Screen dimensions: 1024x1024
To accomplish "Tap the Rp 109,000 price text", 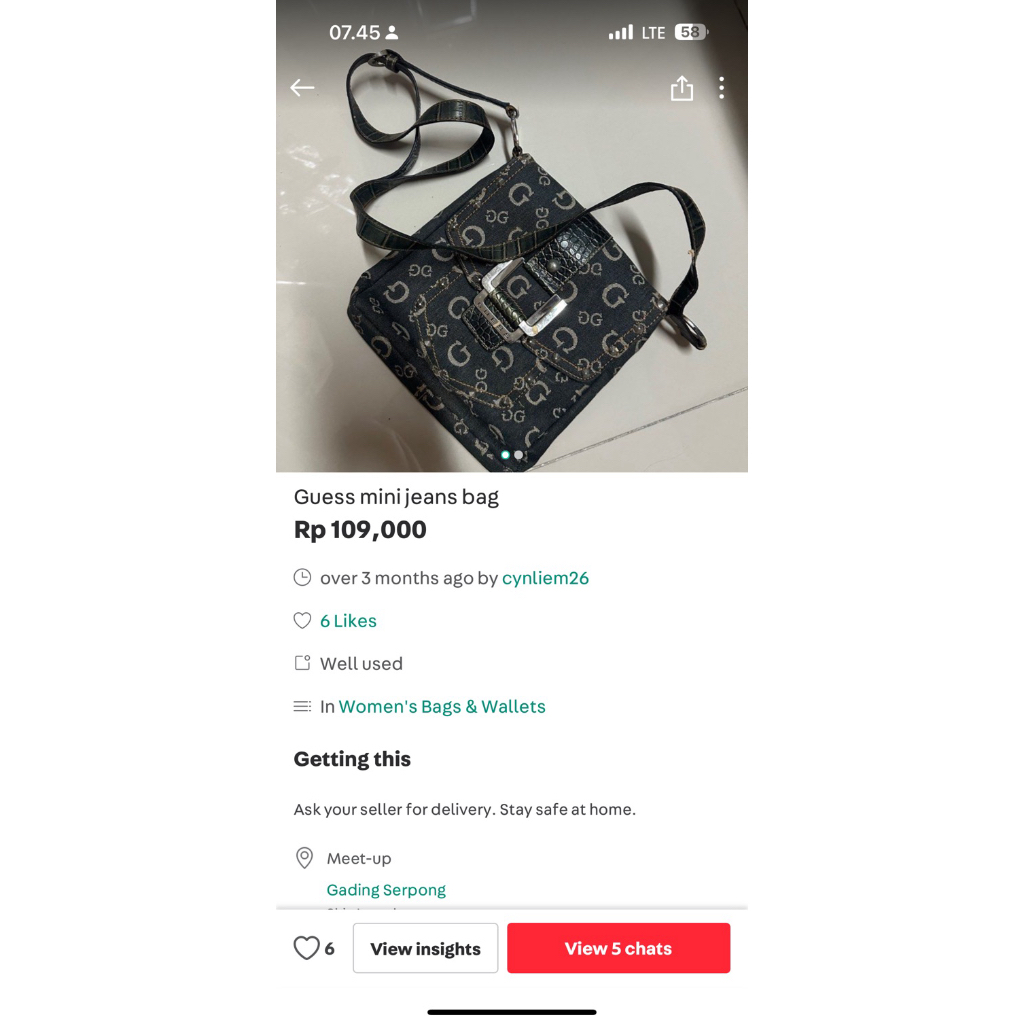I will click(360, 530).
